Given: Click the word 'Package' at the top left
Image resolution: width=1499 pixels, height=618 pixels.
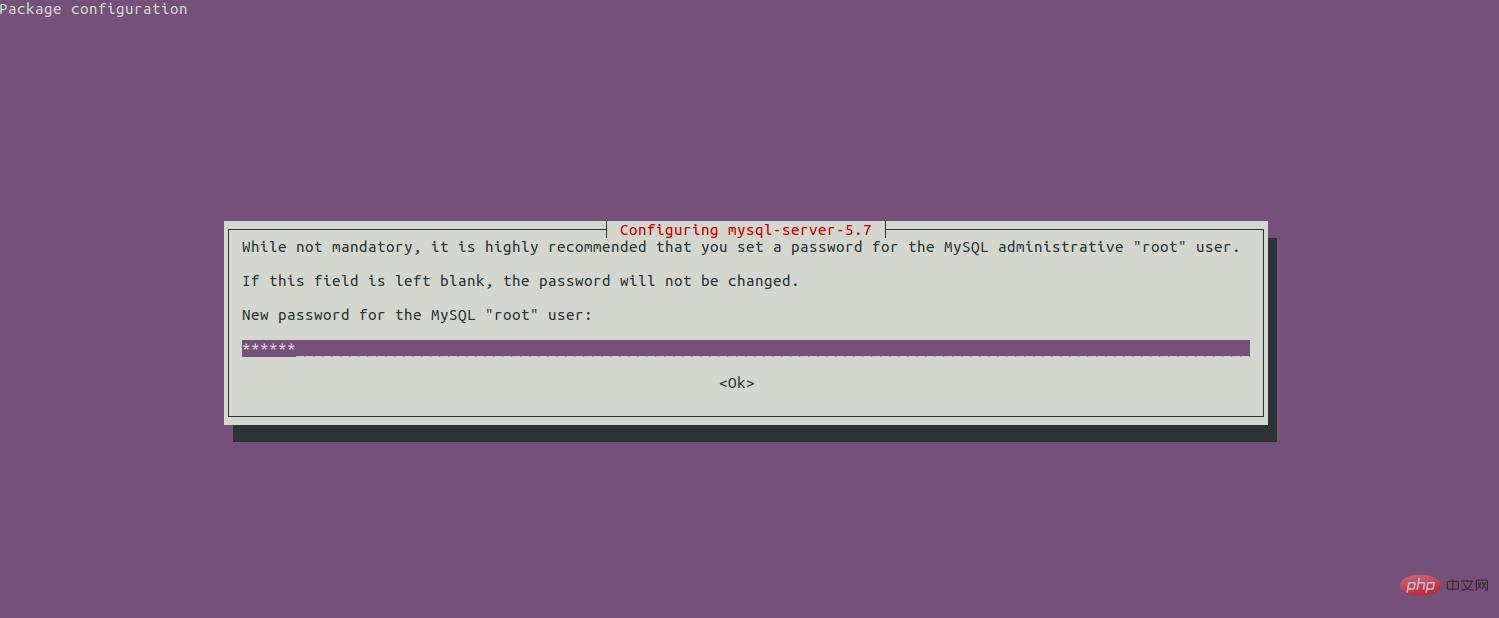Looking at the screenshot, I should click(x=31, y=9).
